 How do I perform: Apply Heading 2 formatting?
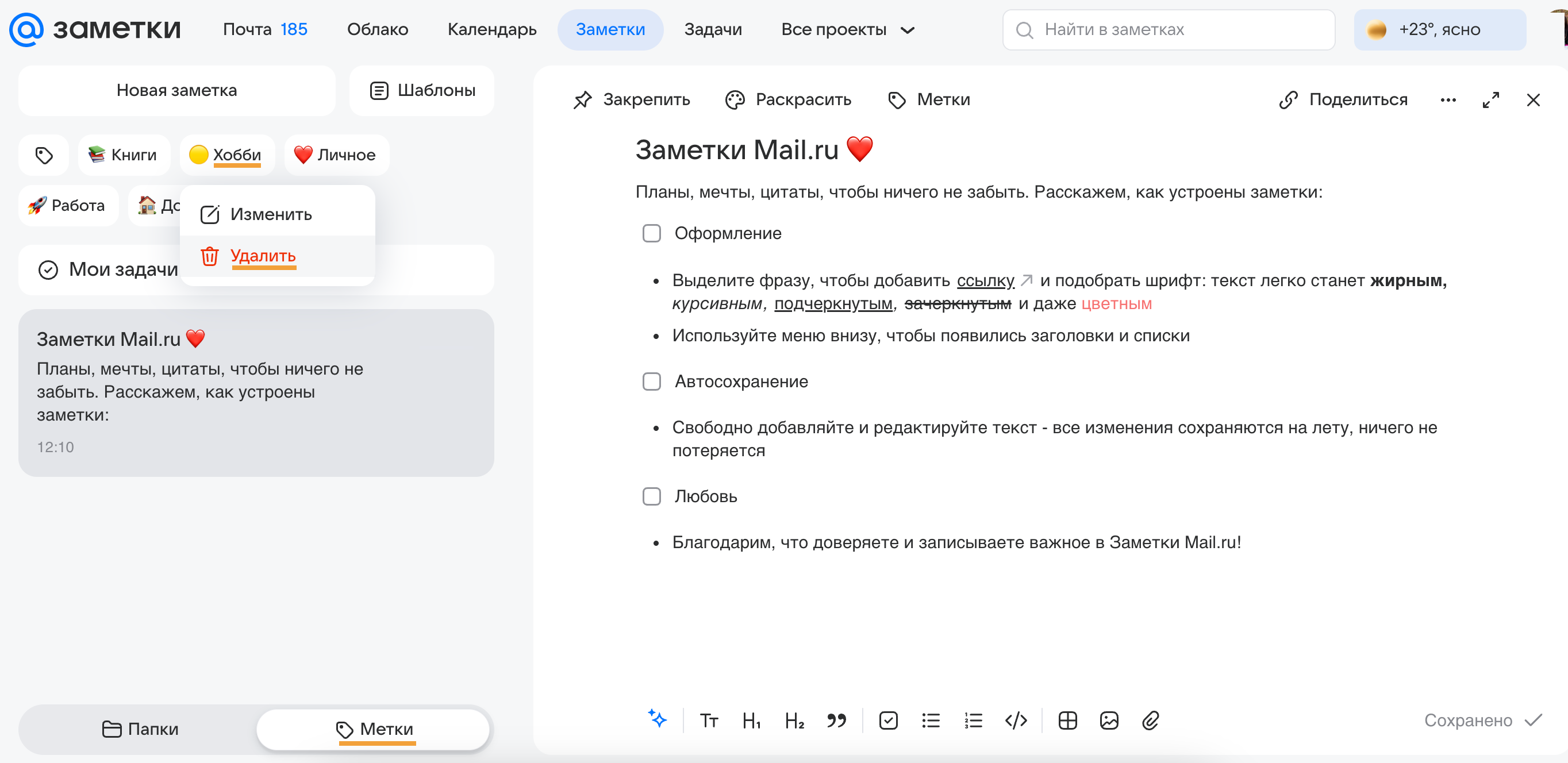click(x=794, y=720)
